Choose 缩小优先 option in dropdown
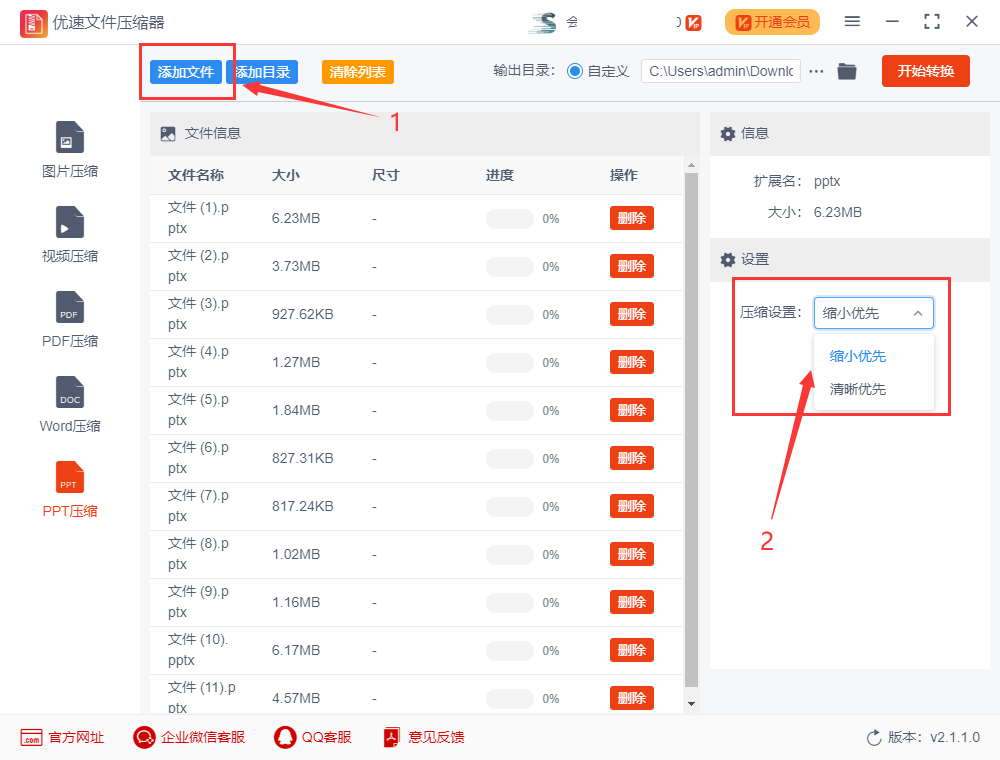The height and width of the screenshot is (760, 1000). coord(858,356)
